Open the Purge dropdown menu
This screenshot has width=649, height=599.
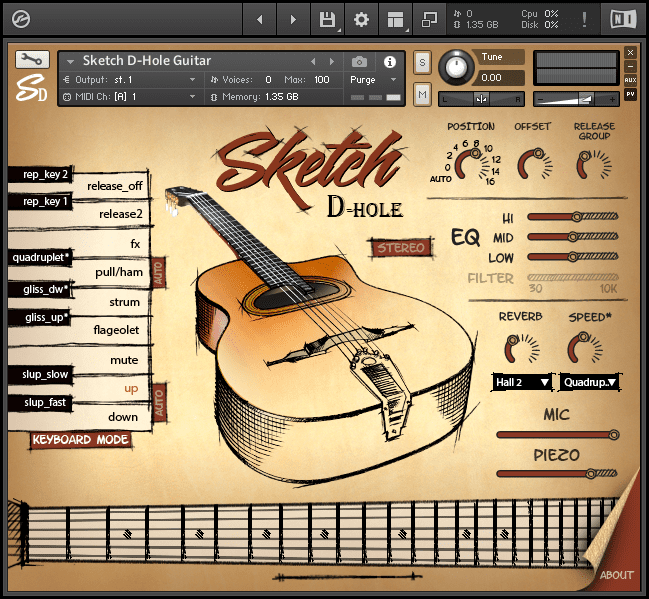tap(373, 79)
